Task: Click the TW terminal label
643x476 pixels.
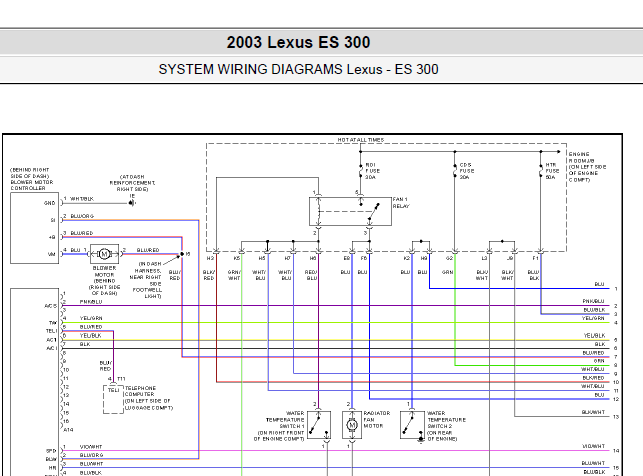Action: pos(53,323)
